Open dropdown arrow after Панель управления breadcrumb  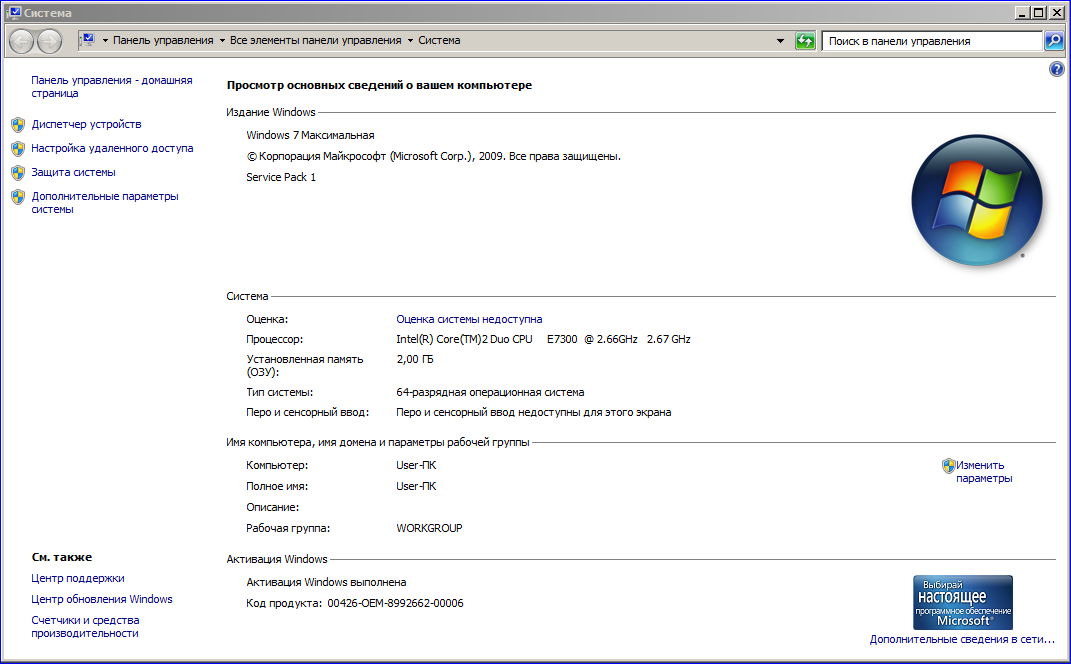222,40
